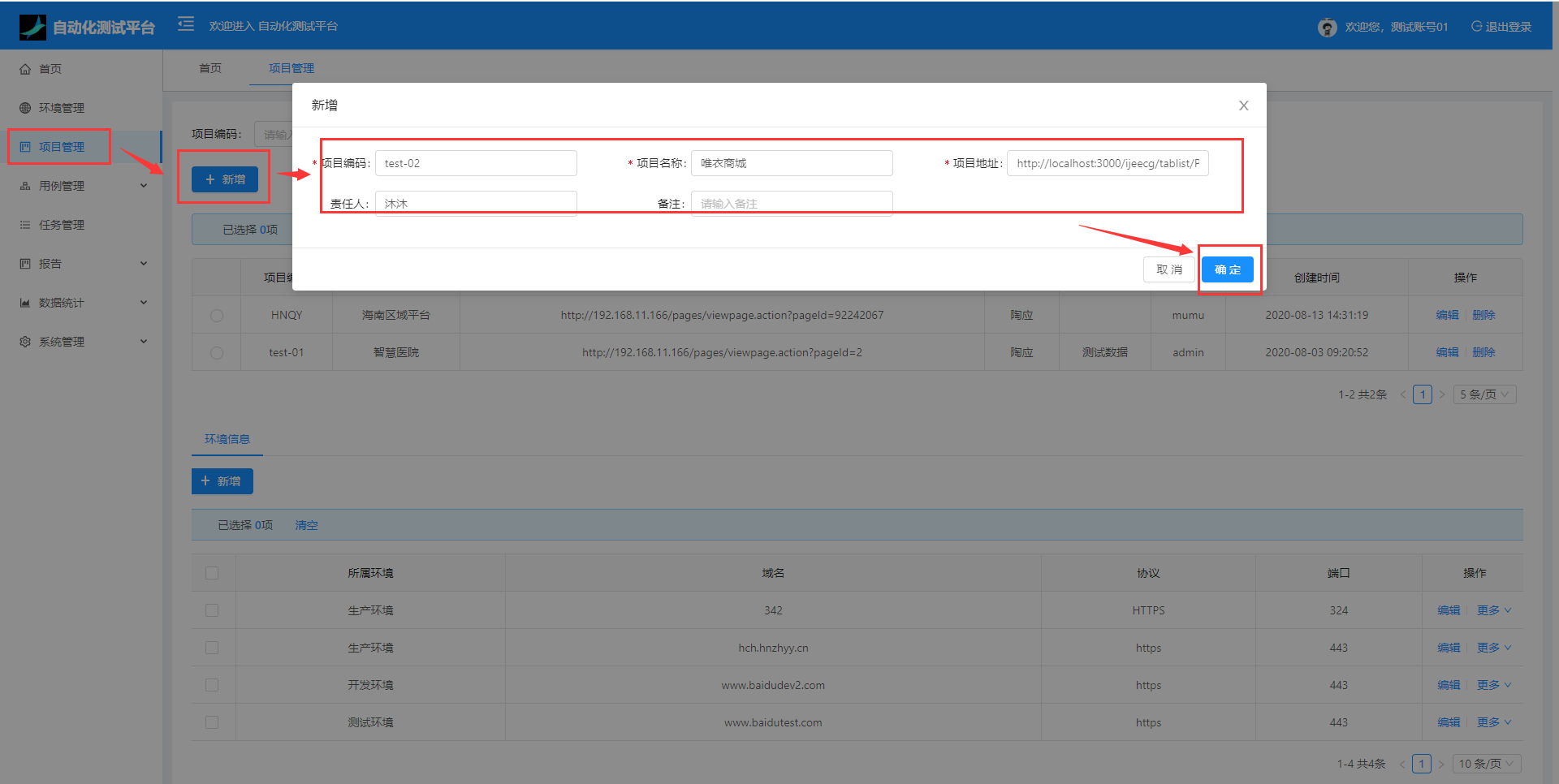Open 更多 menu for www.baidutest.com row
Image resolution: width=1559 pixels, height=784 pixels.
pyautogui.click(x=1494, y=722)
